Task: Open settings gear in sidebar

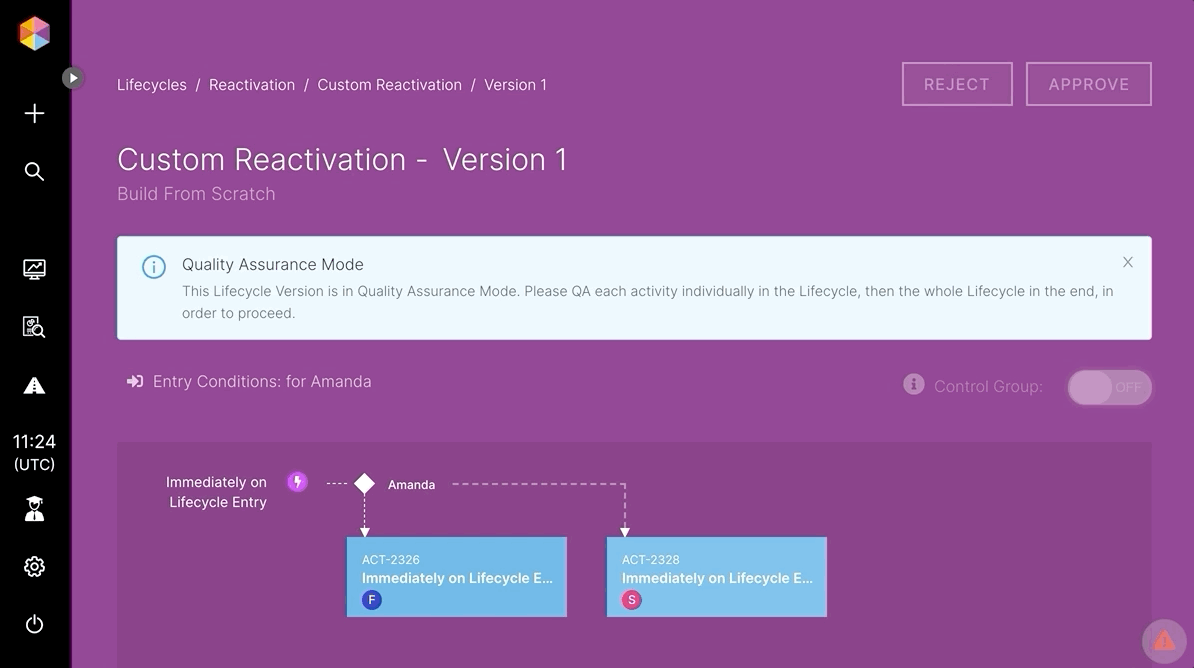Action: (x=34, y=567)
